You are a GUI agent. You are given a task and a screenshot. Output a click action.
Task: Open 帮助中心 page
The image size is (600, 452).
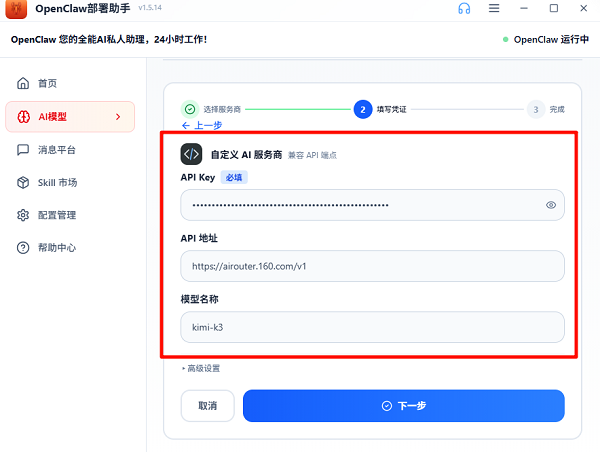(70, 248)
